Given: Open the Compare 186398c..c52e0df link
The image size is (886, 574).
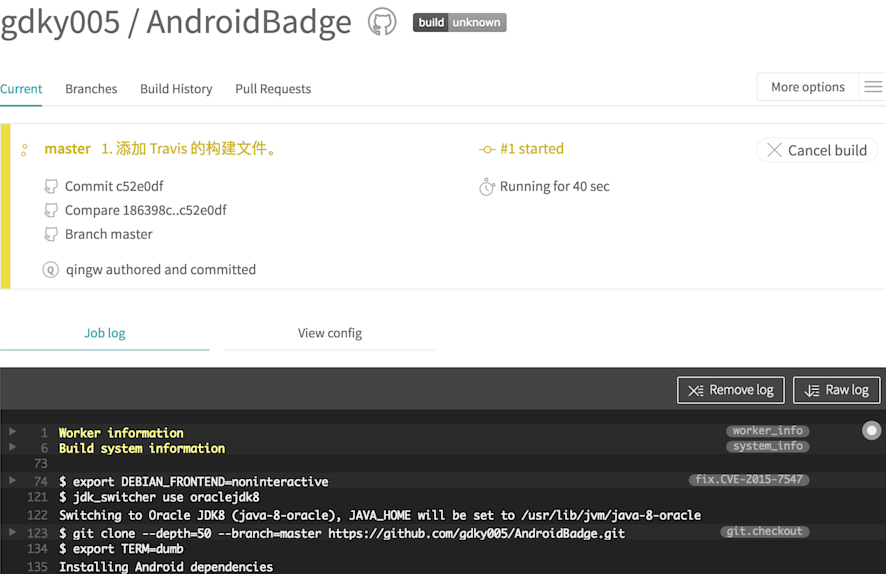Looking at the screenshot, I should coord(146,210).
